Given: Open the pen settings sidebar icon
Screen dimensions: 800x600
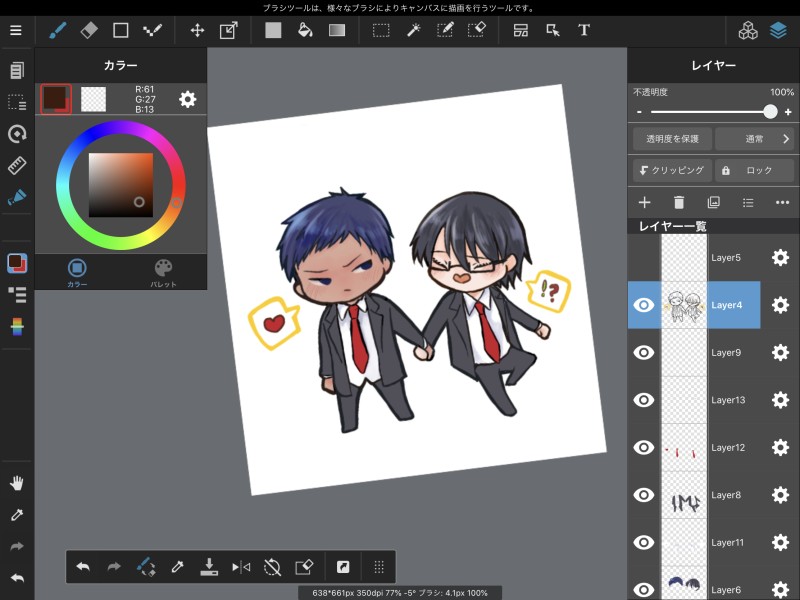Looking at the screenshot, I should point(17,197).
